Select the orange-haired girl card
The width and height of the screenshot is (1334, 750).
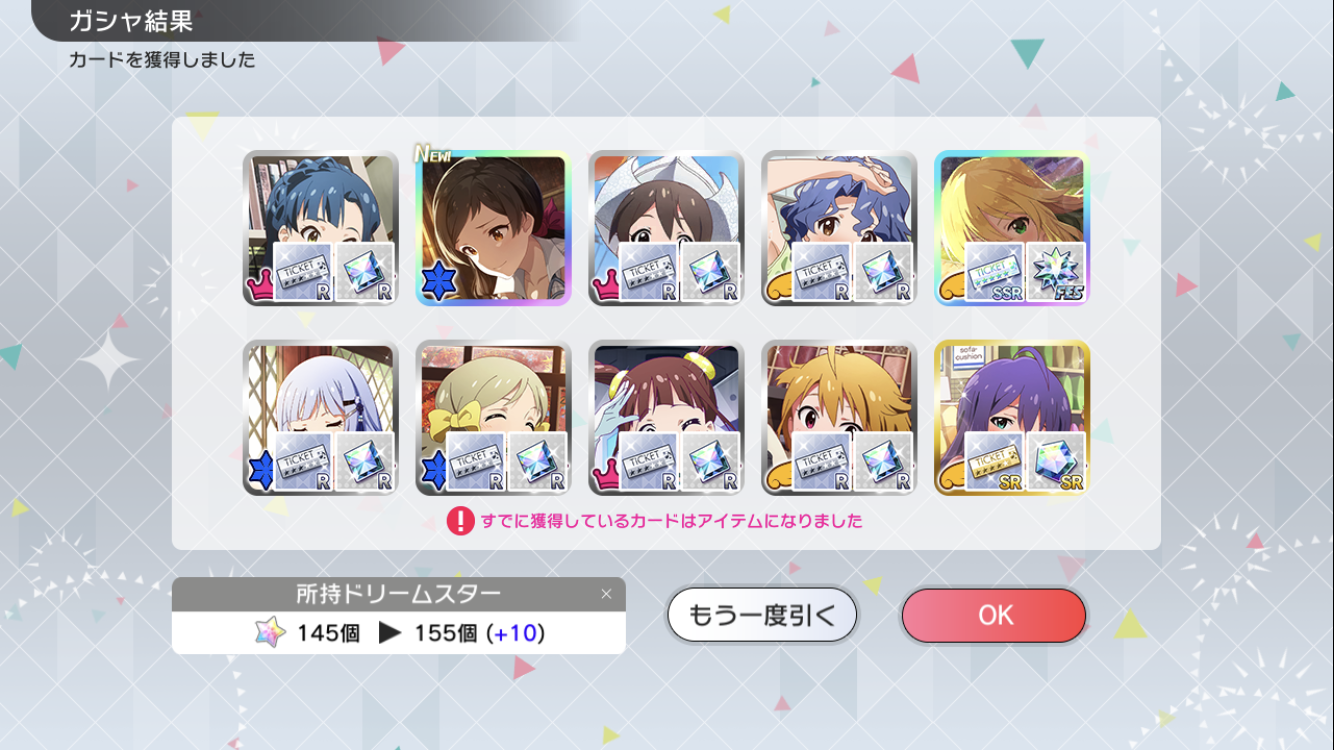pyautogui.click(x=839, y=418)
